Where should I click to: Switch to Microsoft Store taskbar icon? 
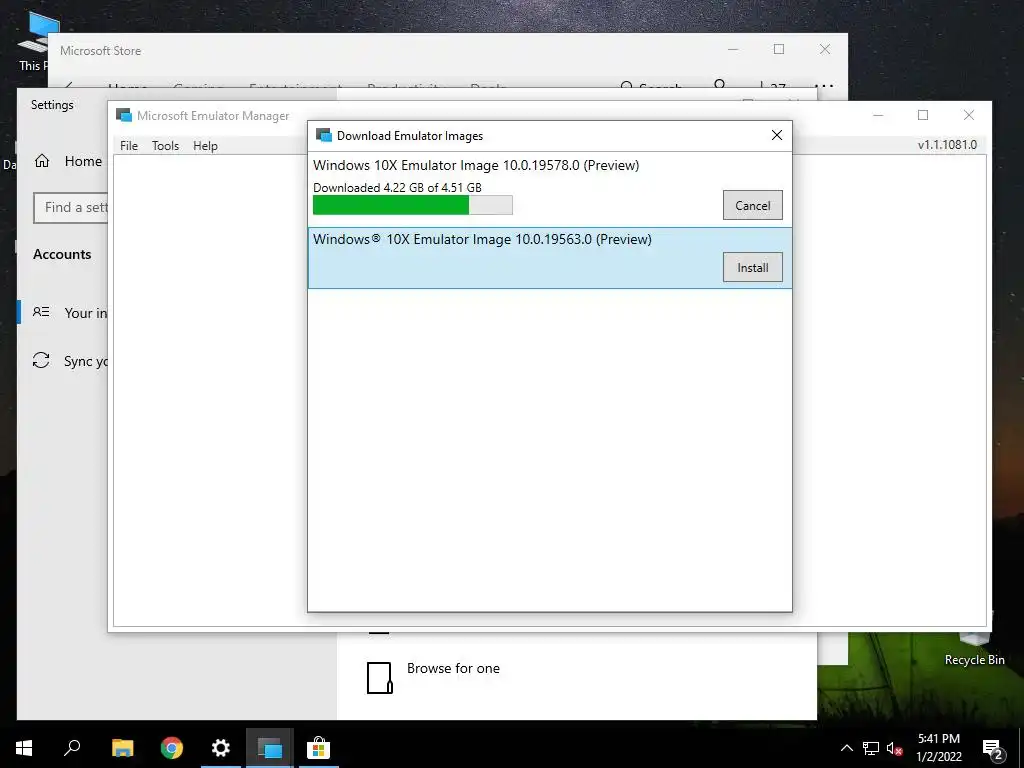pyautogui.click(x=319, y=748)
